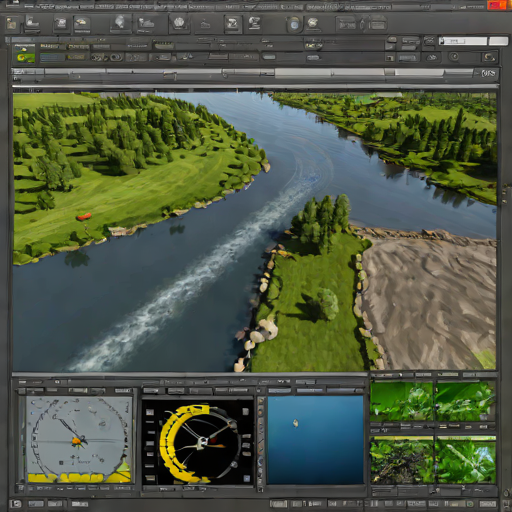Click the orange button at window top-right corner
The image size is (512, 512).
[x=497, y=5]
